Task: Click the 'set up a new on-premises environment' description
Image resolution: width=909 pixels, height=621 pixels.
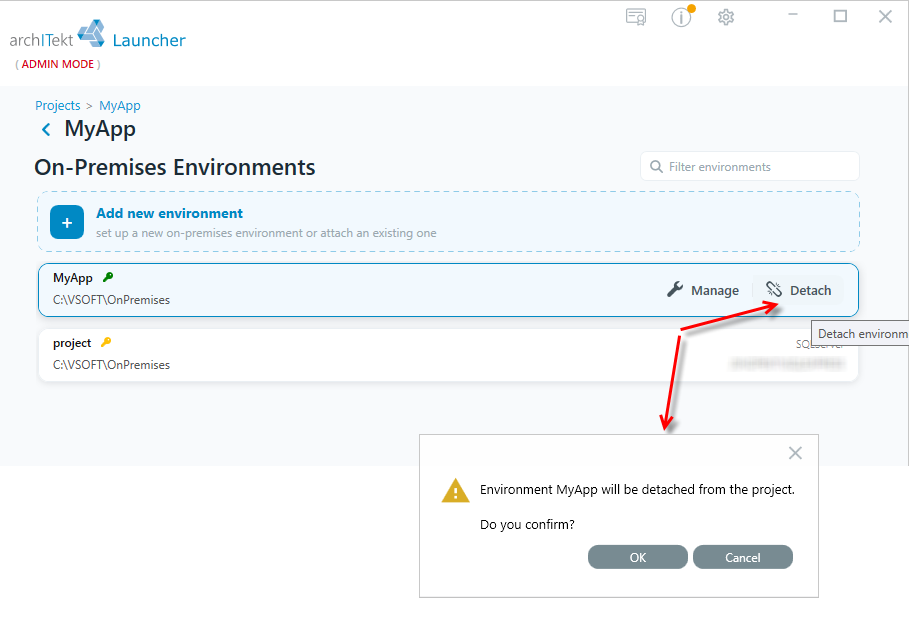Action: [x=266, y=233]
